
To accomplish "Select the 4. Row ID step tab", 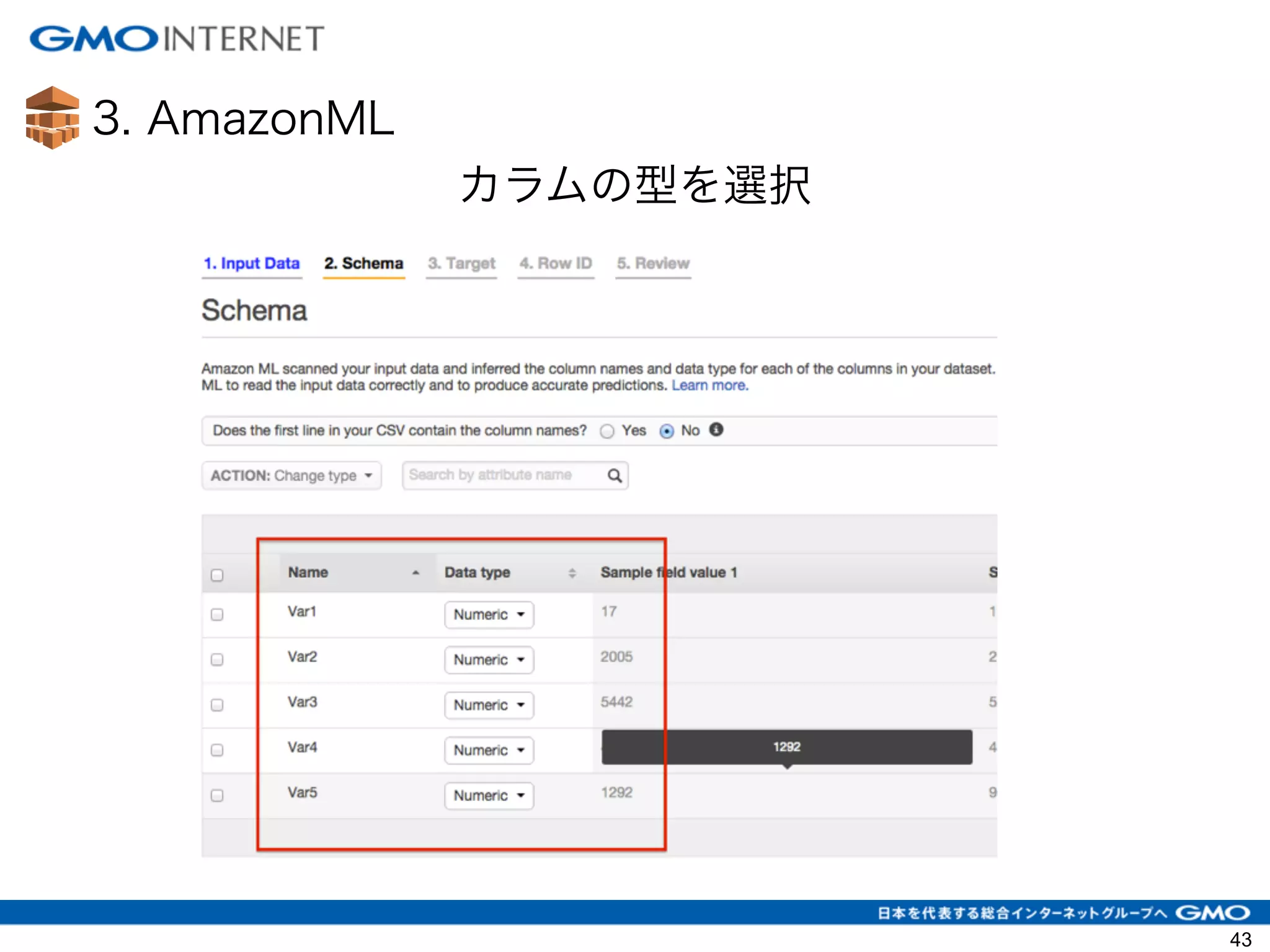I will pos(556,263).
